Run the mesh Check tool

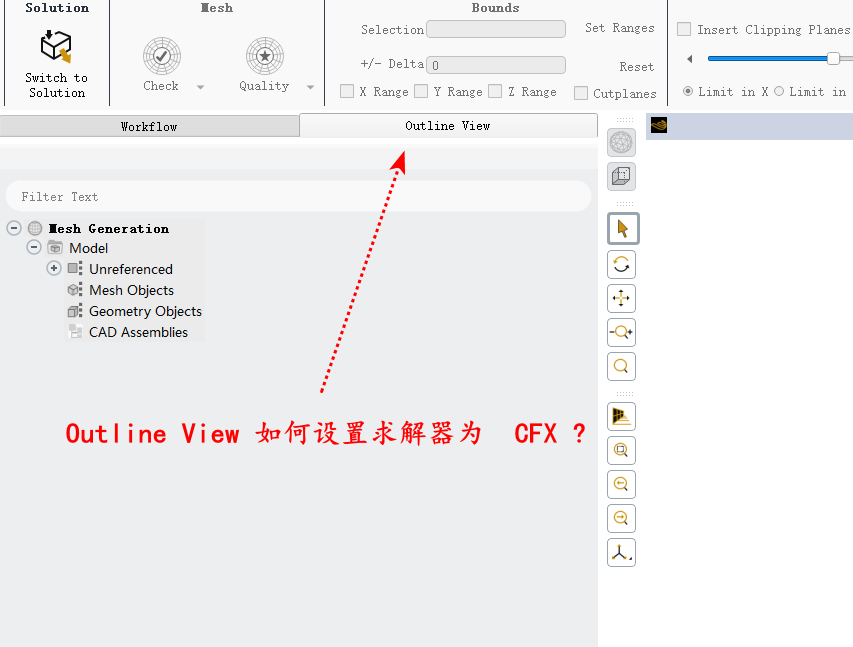tap(162, 56)
